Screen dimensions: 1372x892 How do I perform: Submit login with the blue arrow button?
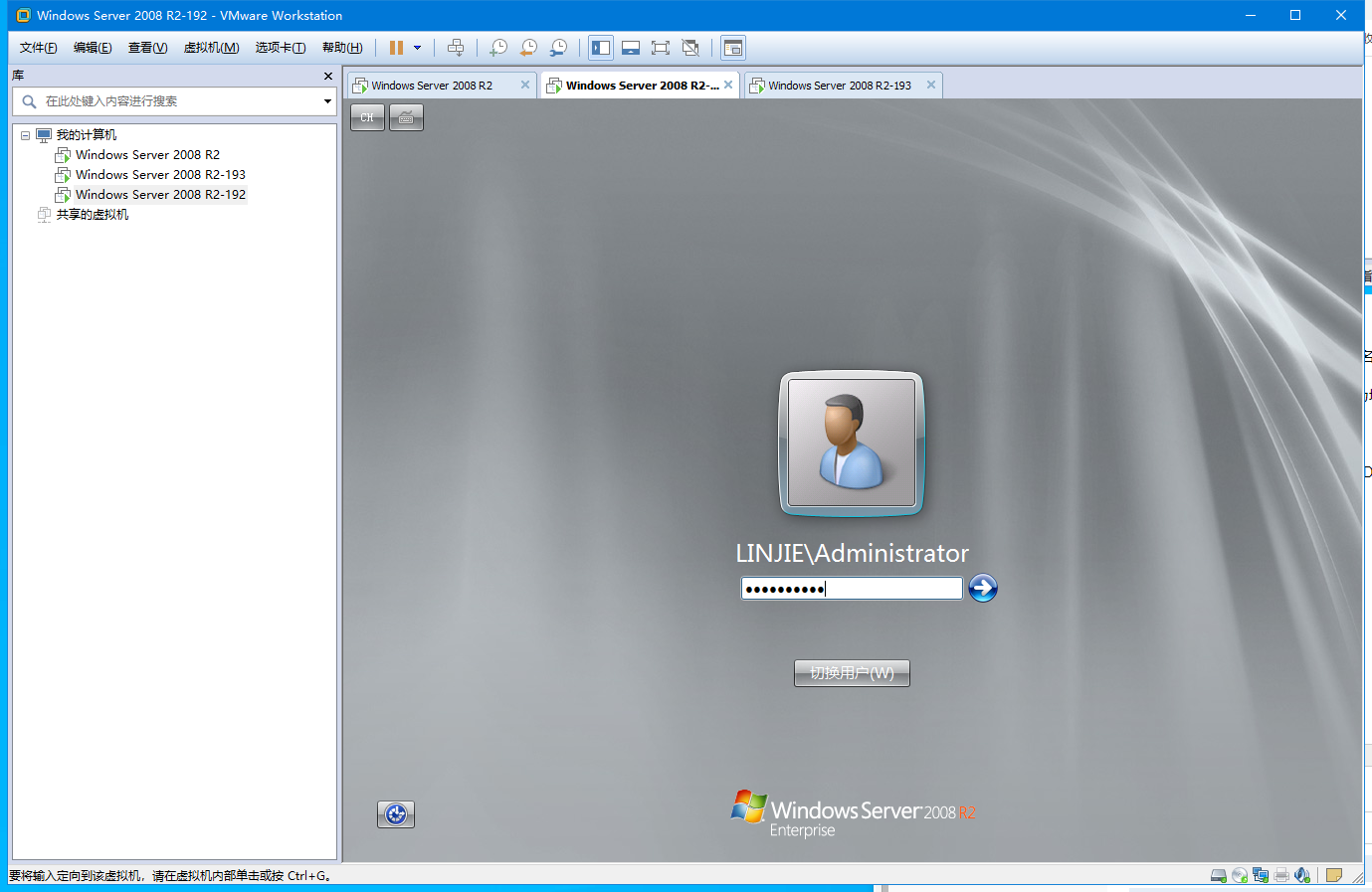click(x=983, y=589)
